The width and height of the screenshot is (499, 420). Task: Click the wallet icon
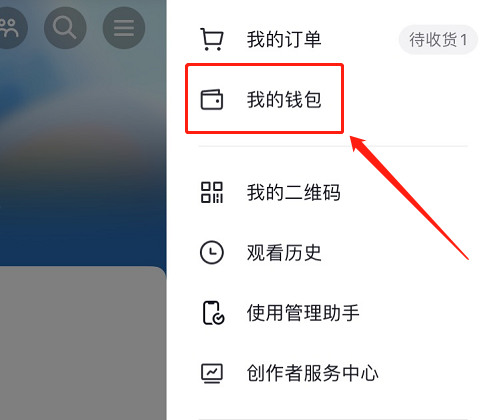coord(212,99)
